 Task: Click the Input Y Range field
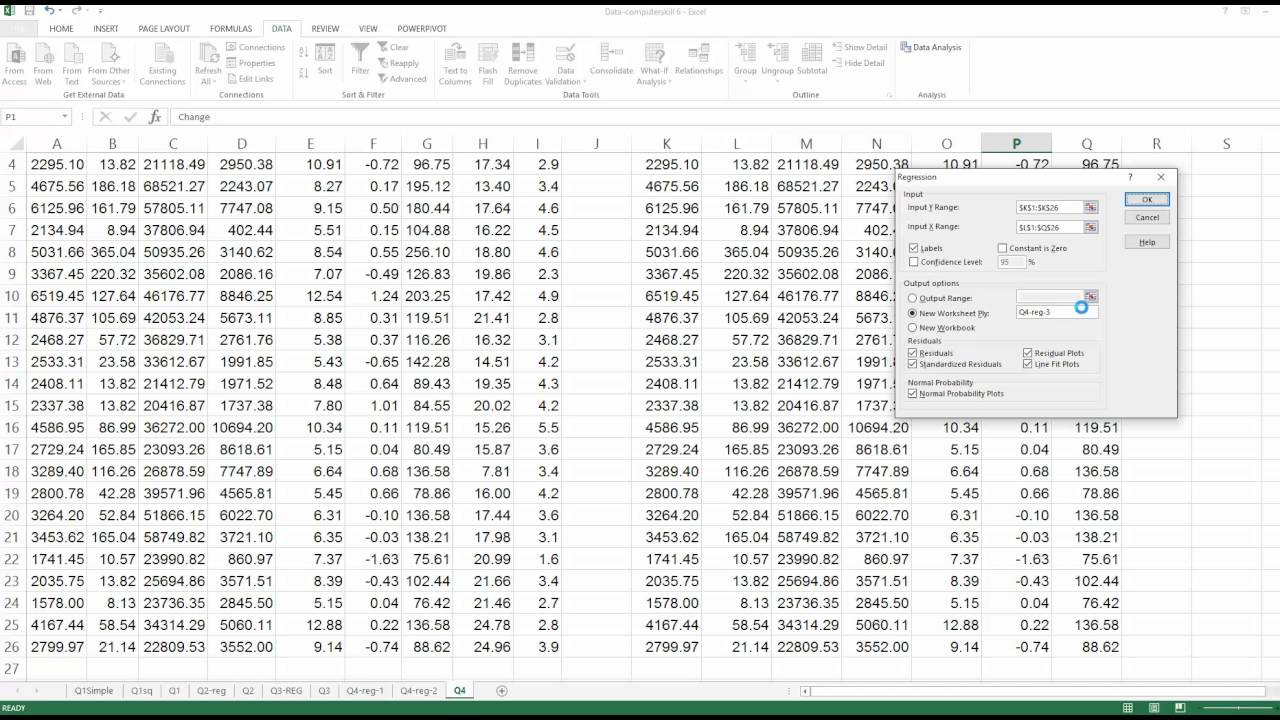click(x=1050, y=207)
